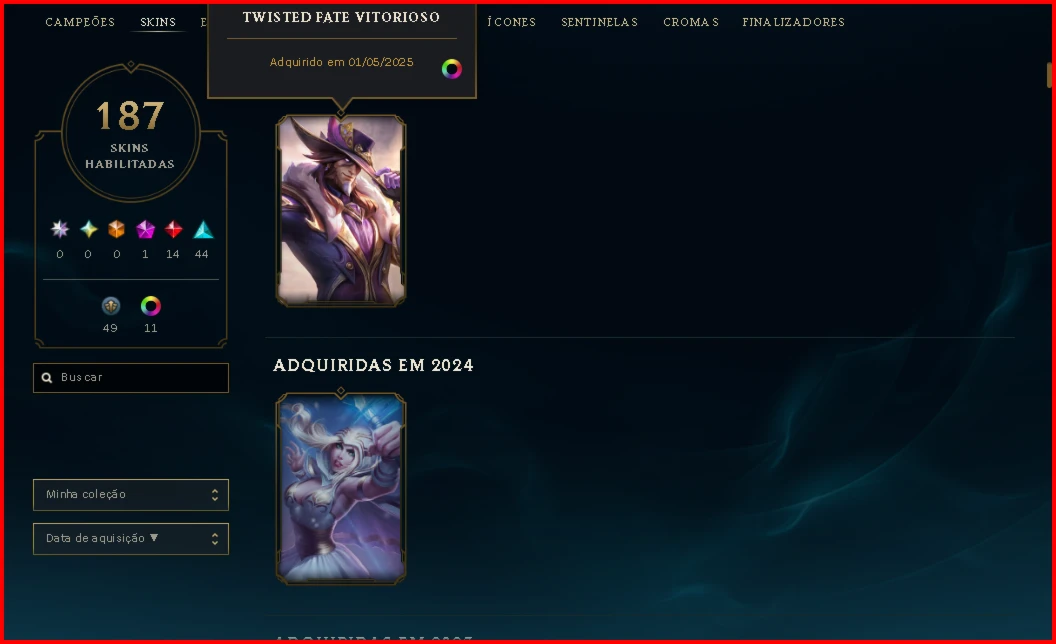
Task: Click the red Standard tier gem icon
Action: tap(174, 230)
